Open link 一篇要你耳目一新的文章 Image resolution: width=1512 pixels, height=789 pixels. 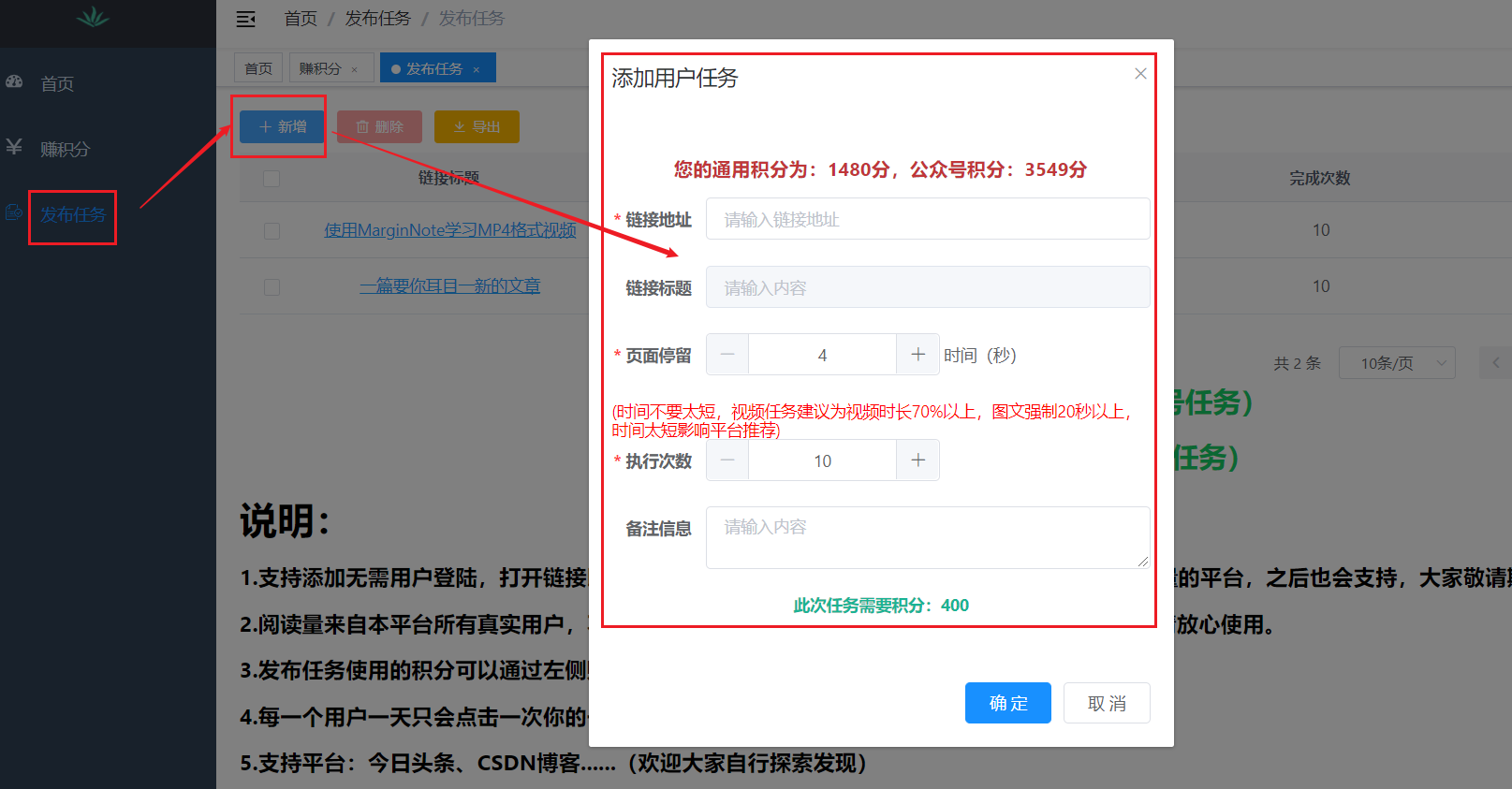450,286
